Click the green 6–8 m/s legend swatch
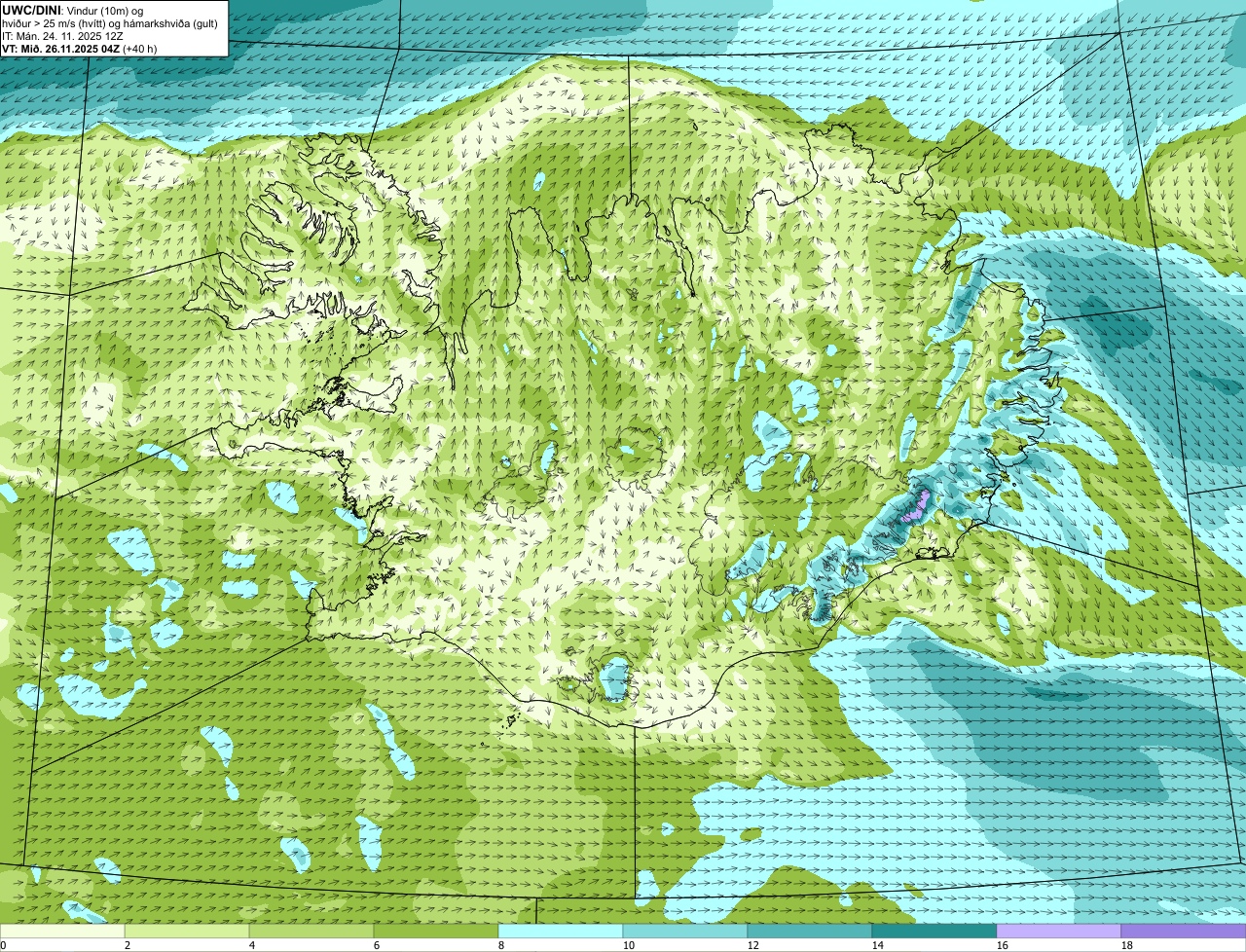The height and width of the screenshot is (952, 1246). tap(436, 931)
